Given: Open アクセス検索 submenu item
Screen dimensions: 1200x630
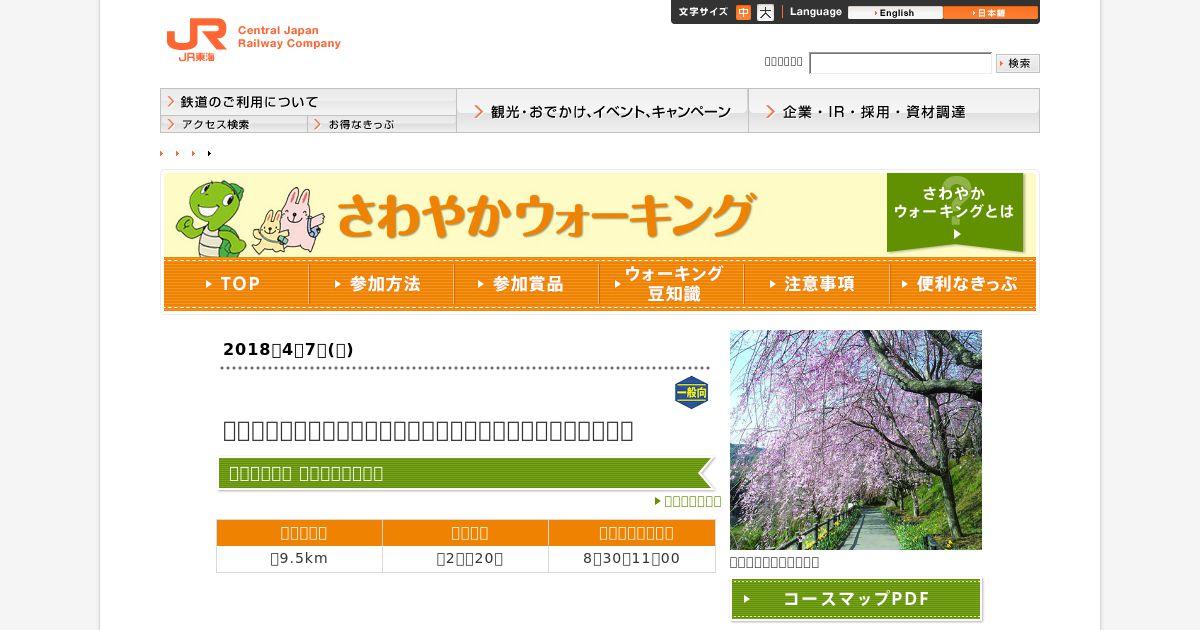Looking at the screenshot, I should pos(234,124).
